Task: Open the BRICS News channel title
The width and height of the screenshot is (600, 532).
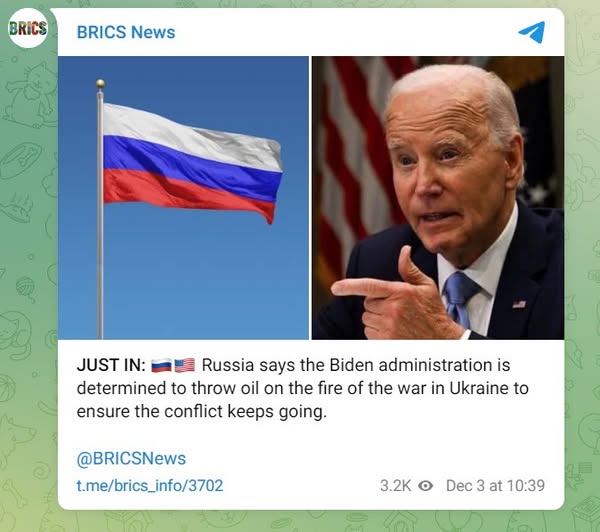Action: (126, 32)
